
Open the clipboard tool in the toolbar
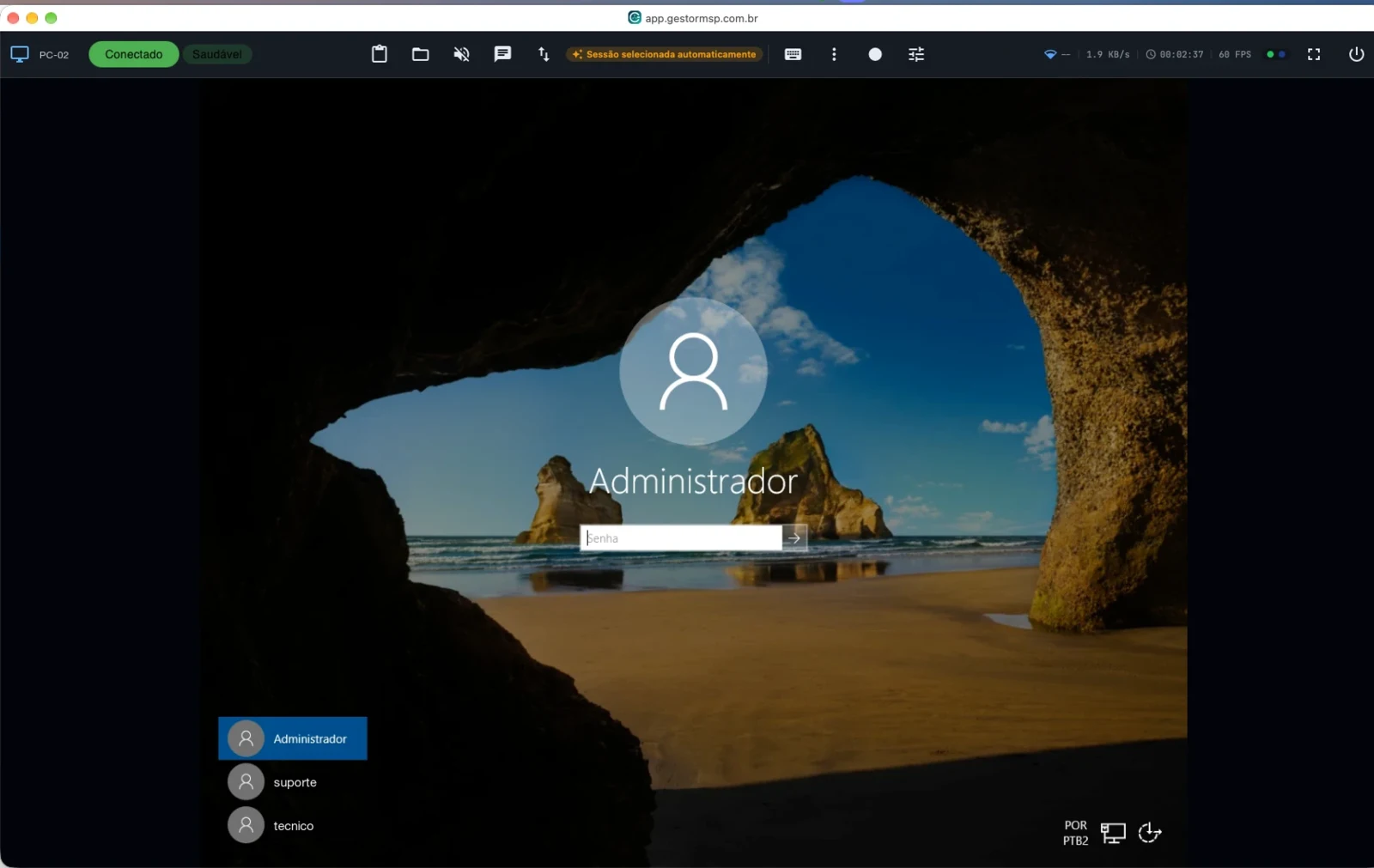379,54
